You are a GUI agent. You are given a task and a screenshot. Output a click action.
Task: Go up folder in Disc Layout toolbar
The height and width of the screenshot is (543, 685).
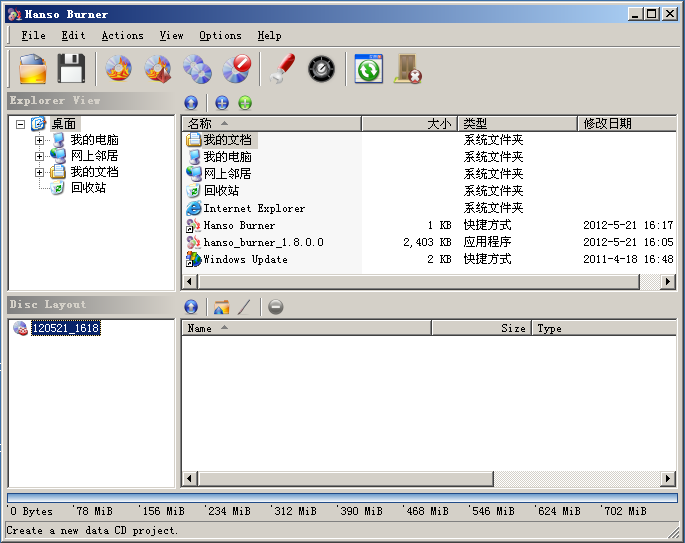(x=191, y=307)
